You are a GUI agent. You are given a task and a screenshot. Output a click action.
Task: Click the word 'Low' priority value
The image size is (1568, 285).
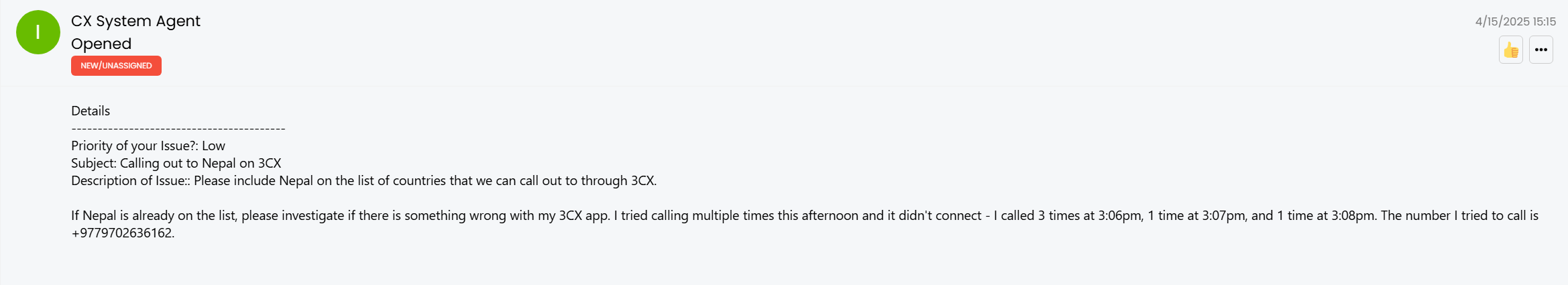(x=213, y=146)
